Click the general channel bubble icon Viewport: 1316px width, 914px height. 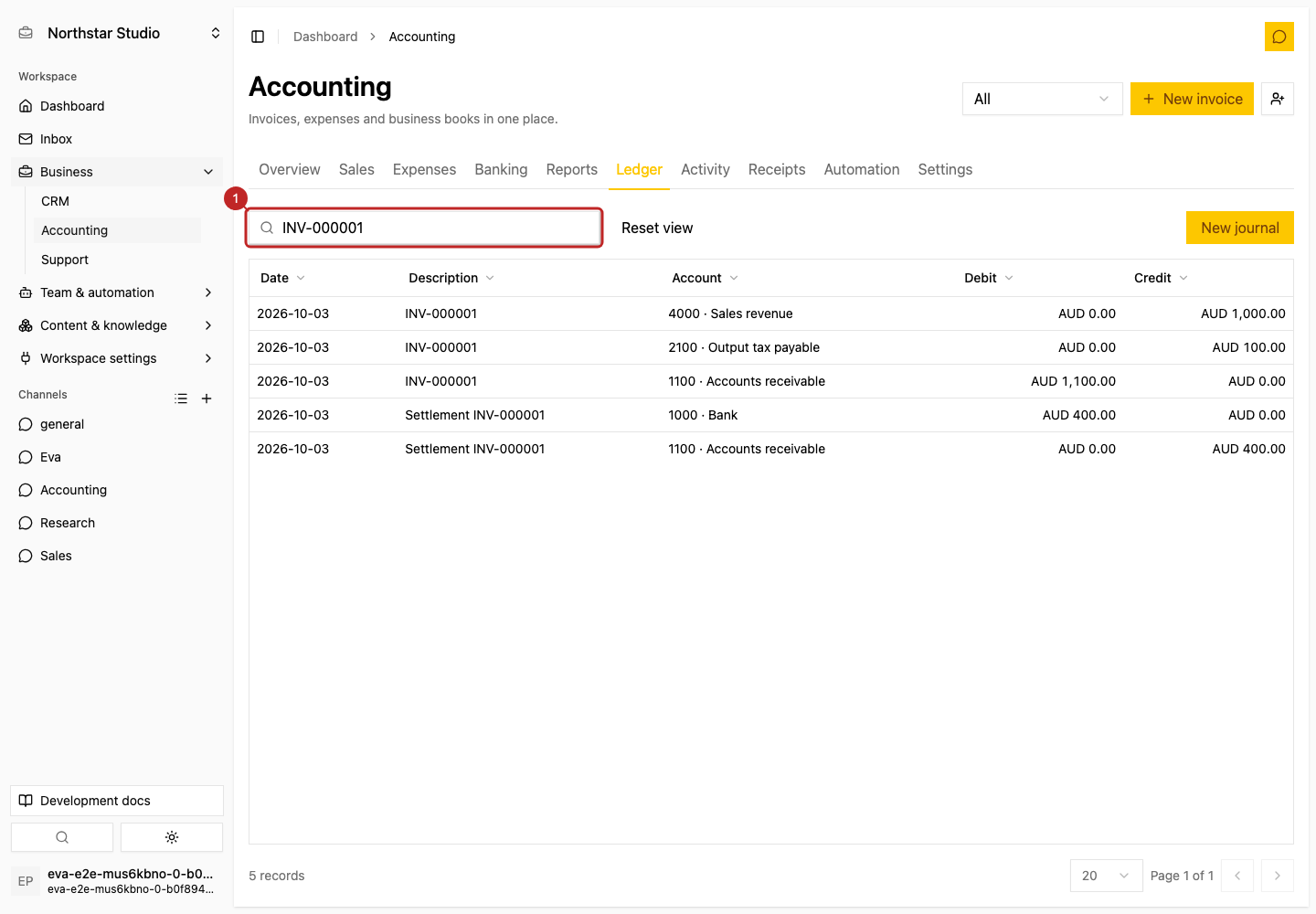pyautogui.click(x=26, y=424)
